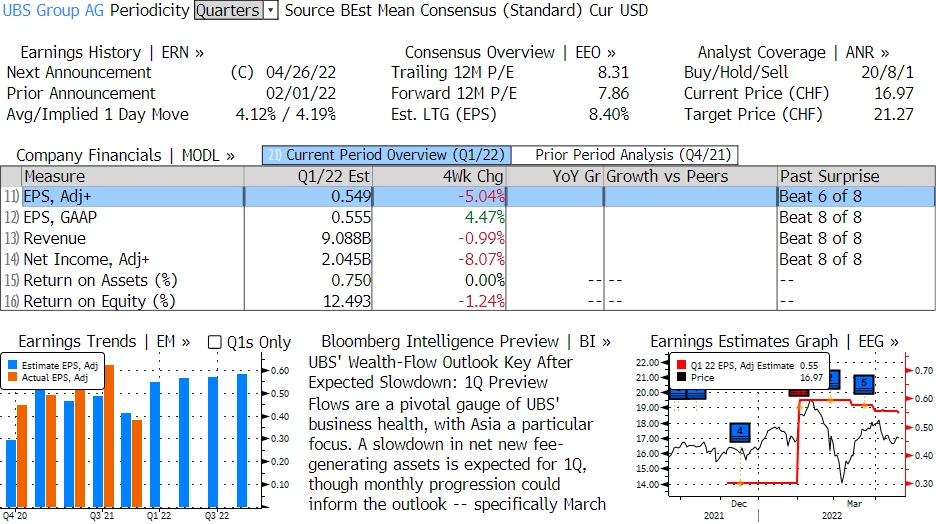The width and height of the screenshot is (936, 524).
Task: Open Bloomberg Intelligence Preview BI link
Action: pos(466,341)
